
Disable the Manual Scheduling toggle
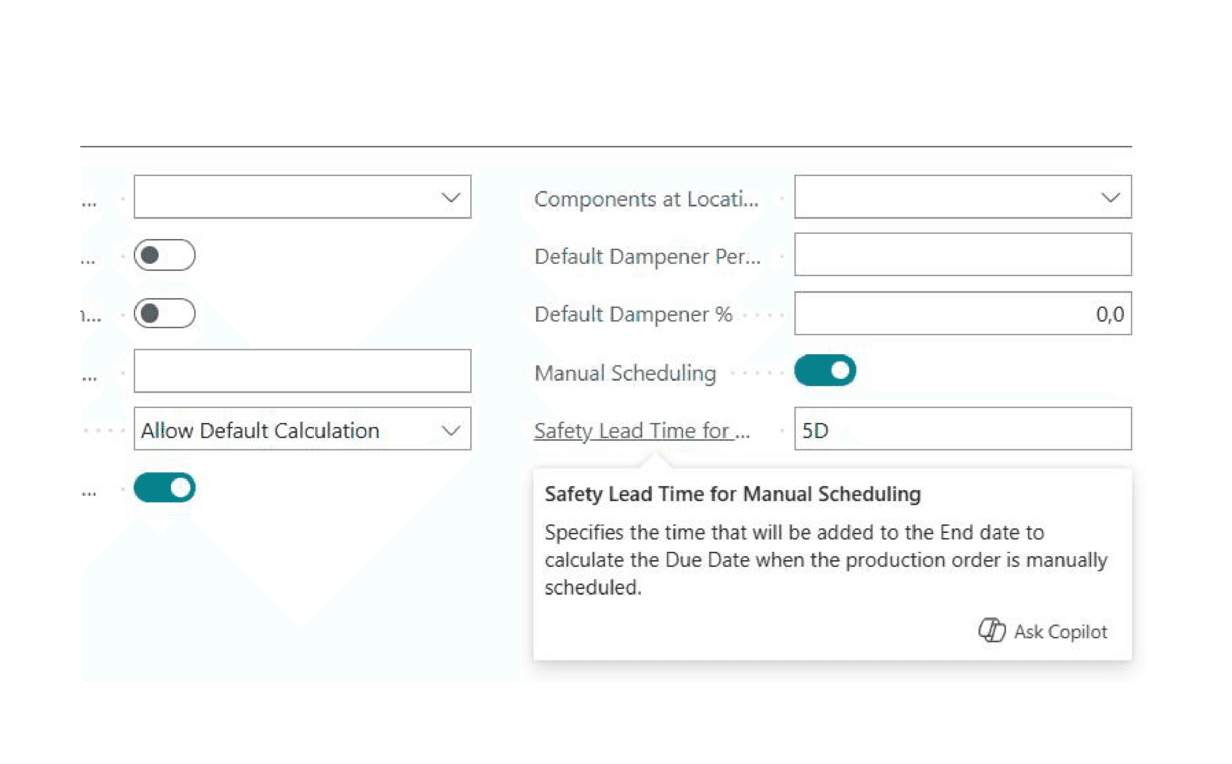825,371
